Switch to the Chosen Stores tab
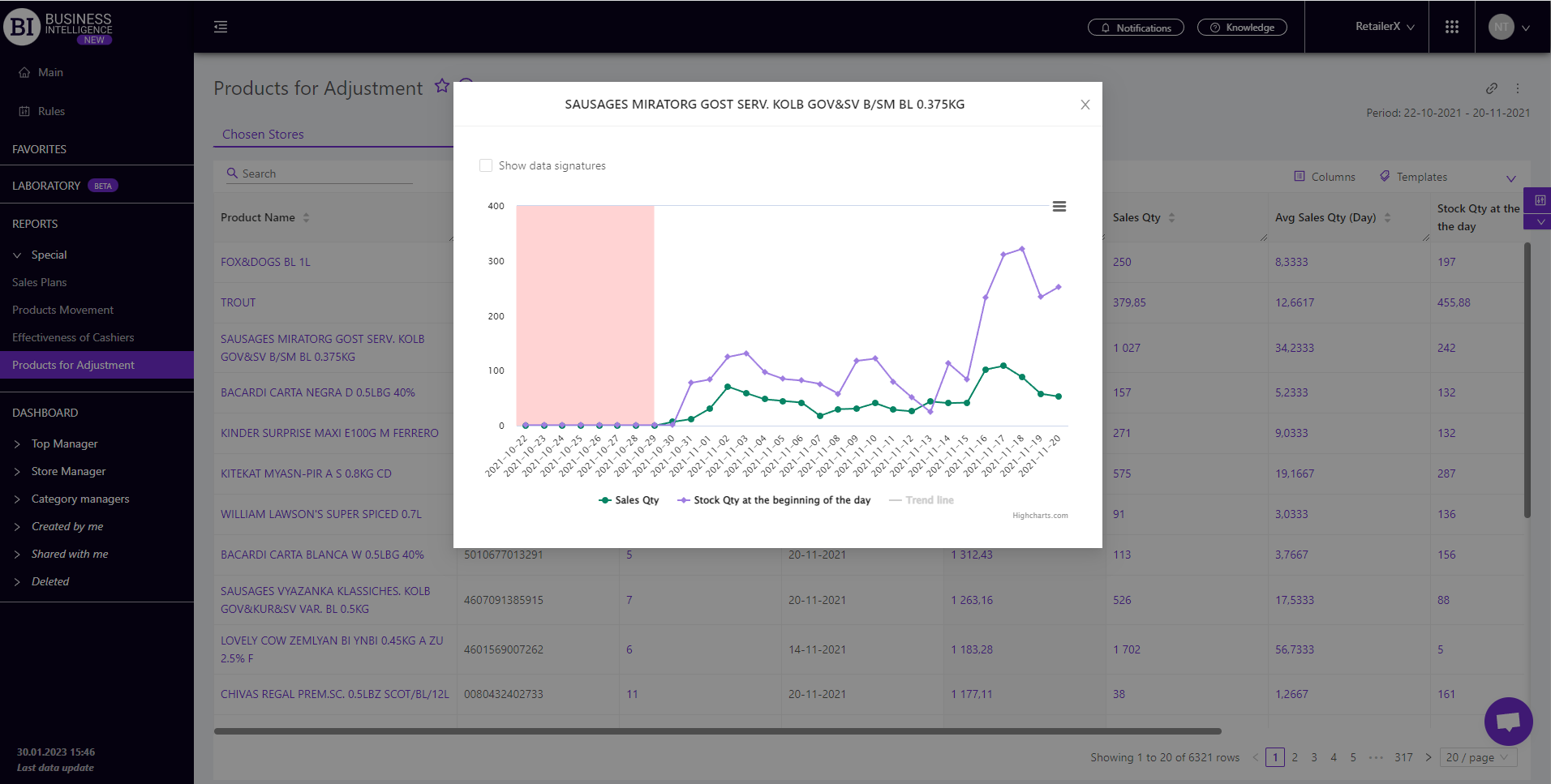Screen dimensions: 1551x784 point(263,135)
